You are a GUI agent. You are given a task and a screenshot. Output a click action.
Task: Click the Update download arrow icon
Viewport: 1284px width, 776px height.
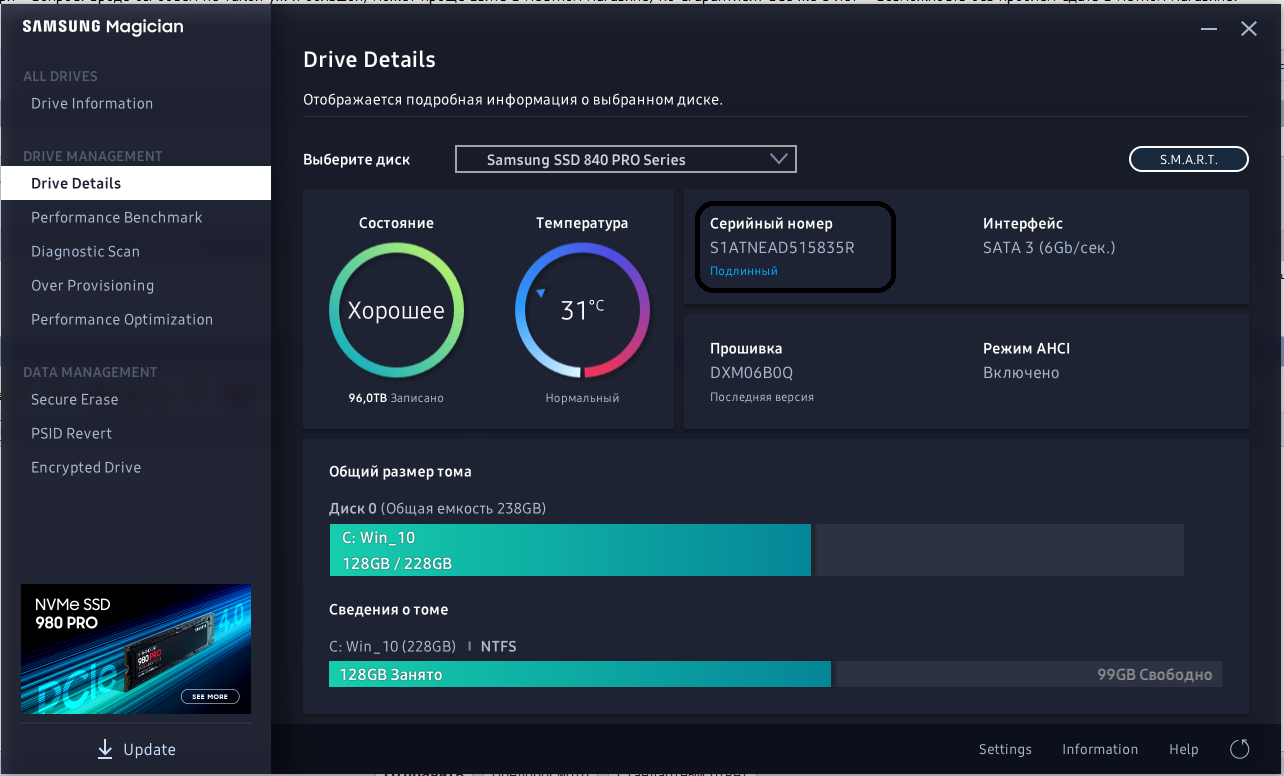coord(105,749)
